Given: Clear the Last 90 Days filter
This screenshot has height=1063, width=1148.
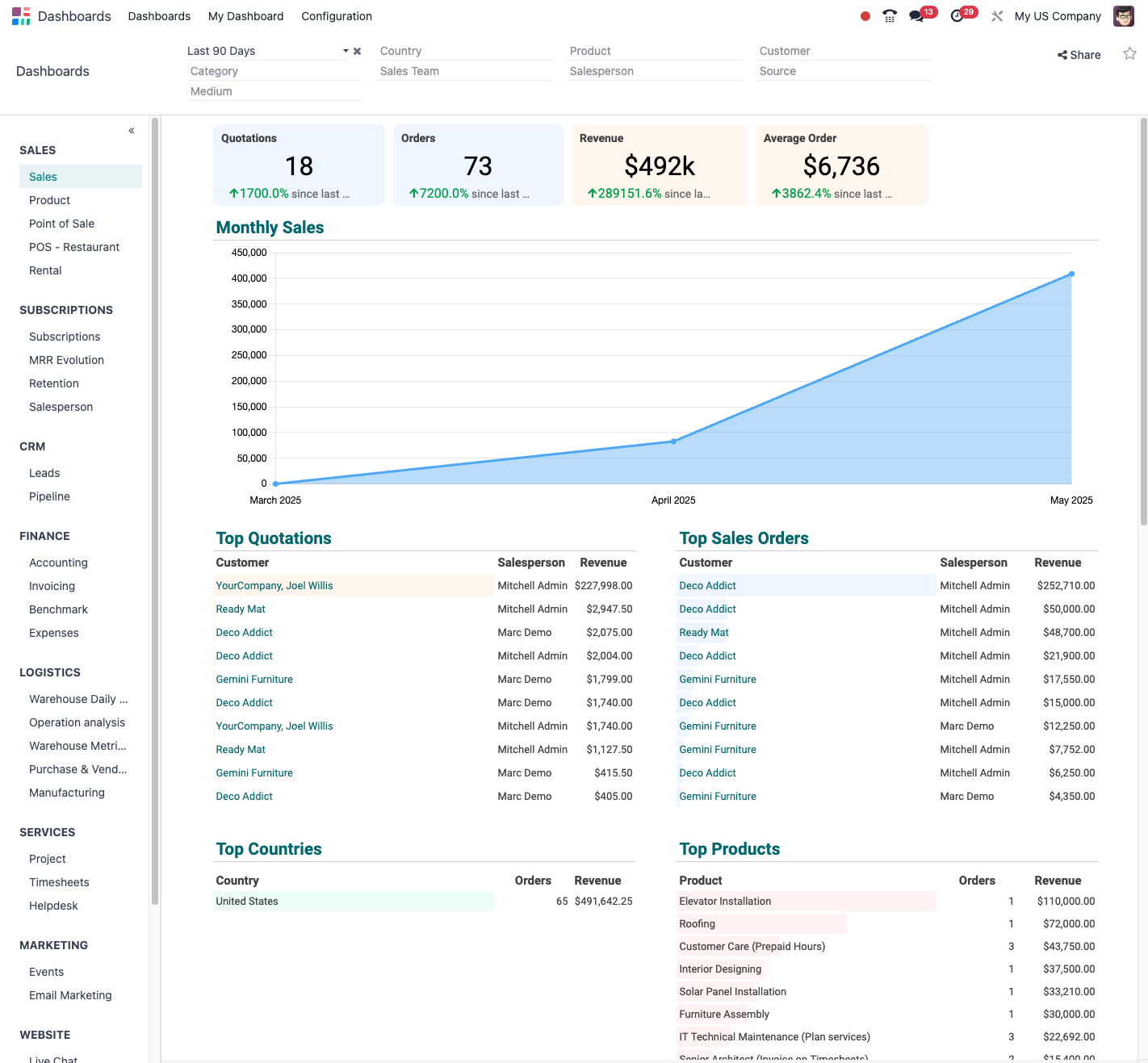Looking at the screenshot, I should tap(357, 51).
